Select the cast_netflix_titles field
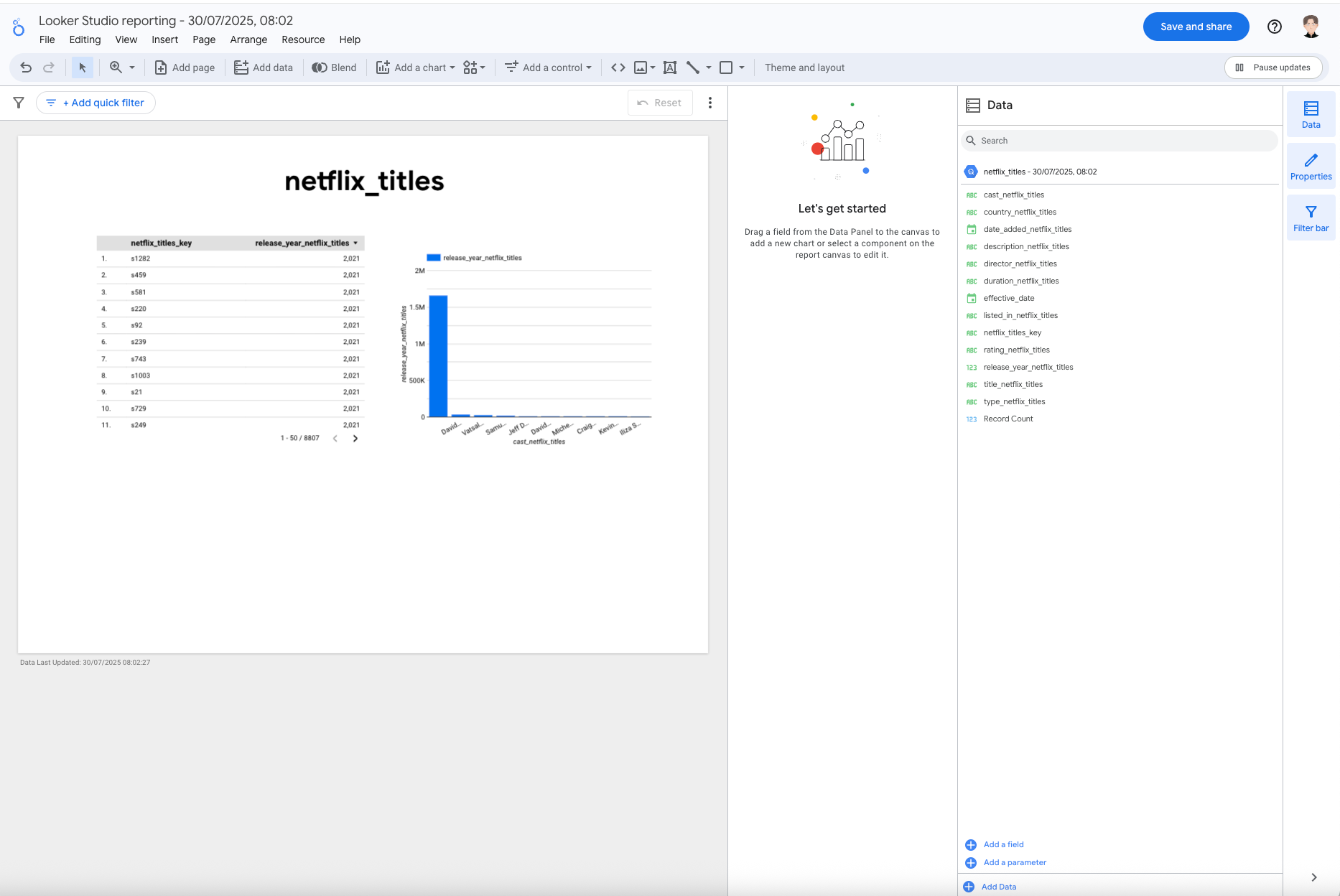1340x896 pixels. (x=1013, y=195)
